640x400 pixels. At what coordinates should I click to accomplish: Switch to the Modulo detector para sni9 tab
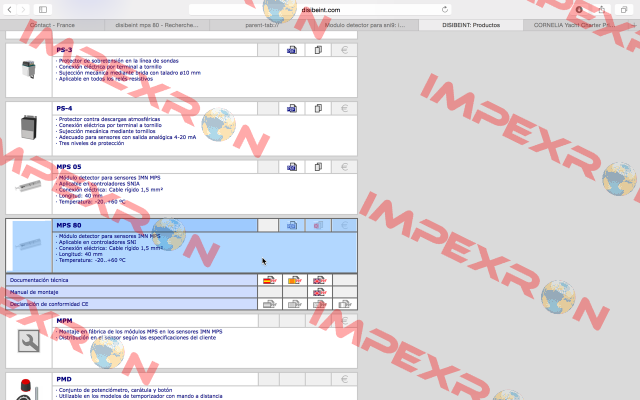click(366, 25)
